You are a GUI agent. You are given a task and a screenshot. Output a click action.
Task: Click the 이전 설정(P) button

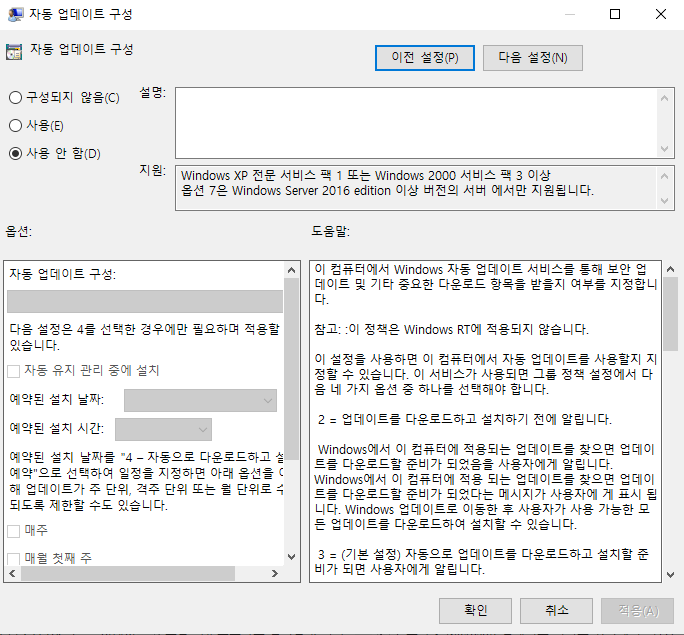click(x=424, y=58)
